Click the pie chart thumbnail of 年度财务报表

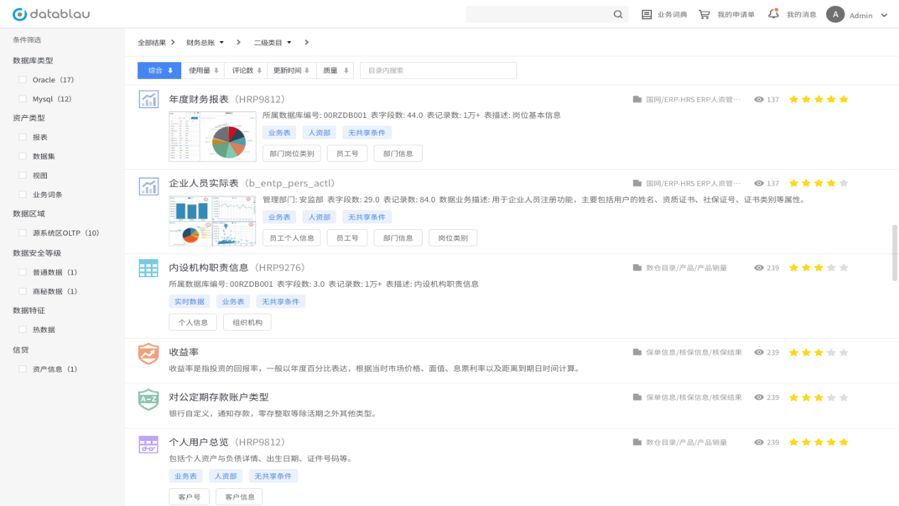tap(212, 136)
